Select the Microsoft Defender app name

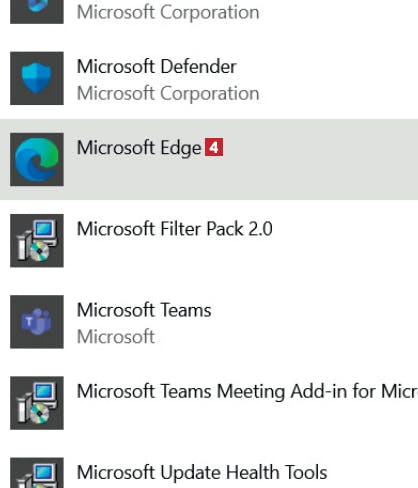click(157, 66)
